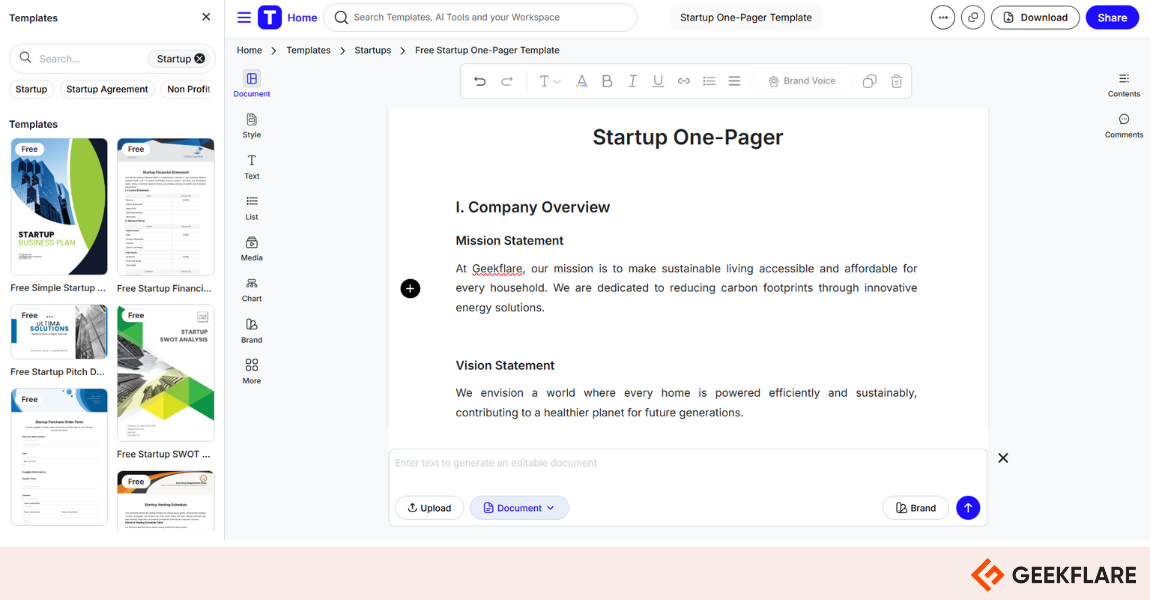
Task: Click the Share button
Action: pyautogui.click(x=1112, y=17)
